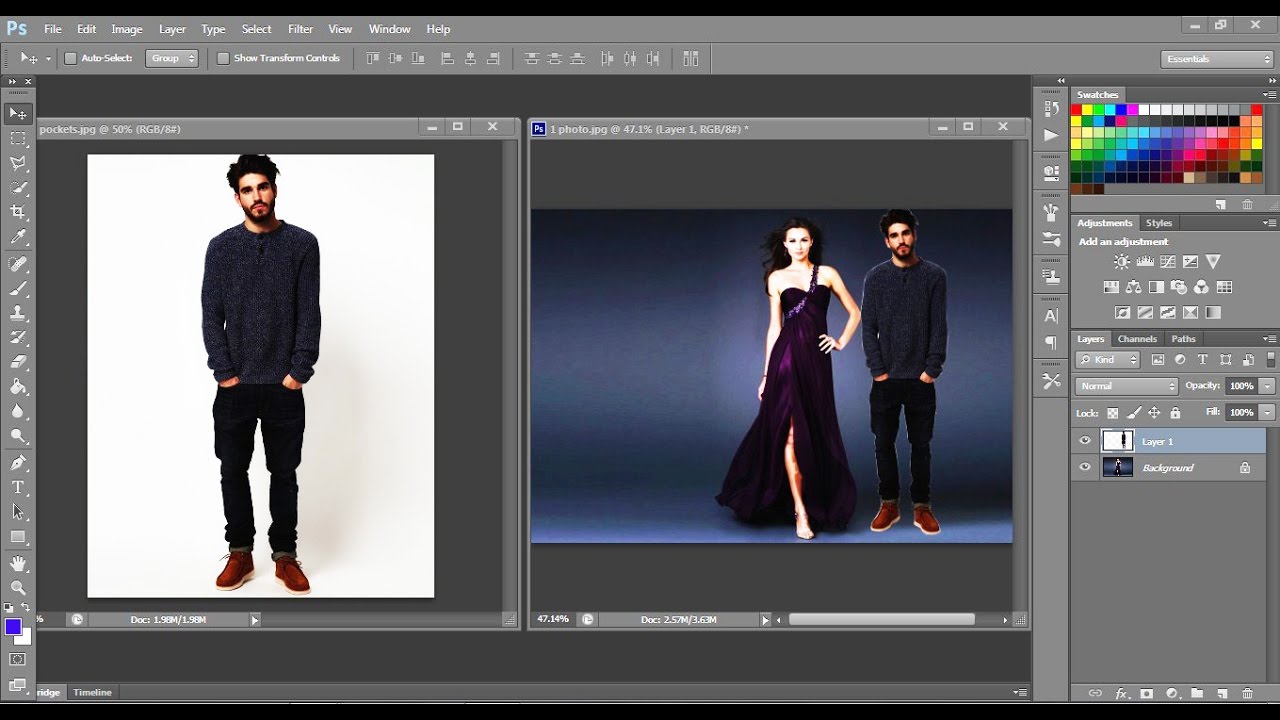This screenshot has height=720, width=1280.
Task: Select the Eyedropper tool
Action: click(18, 238)
